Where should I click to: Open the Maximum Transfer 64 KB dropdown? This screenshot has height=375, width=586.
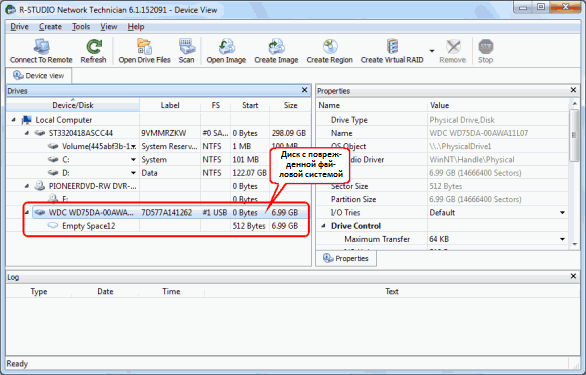[562, 239]
